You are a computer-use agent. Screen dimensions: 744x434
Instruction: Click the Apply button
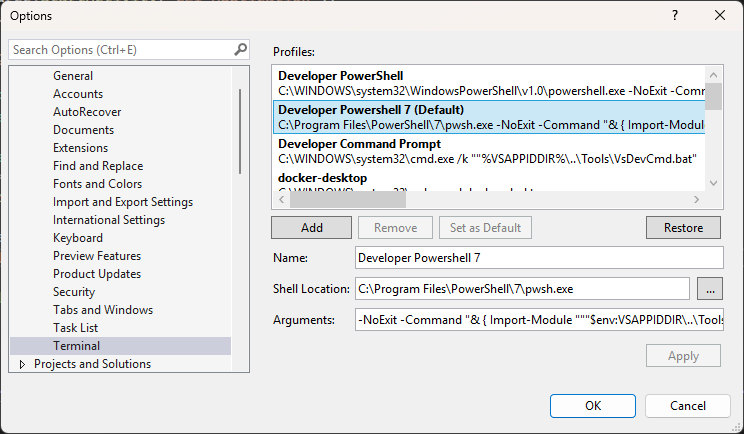click(683, 356)
